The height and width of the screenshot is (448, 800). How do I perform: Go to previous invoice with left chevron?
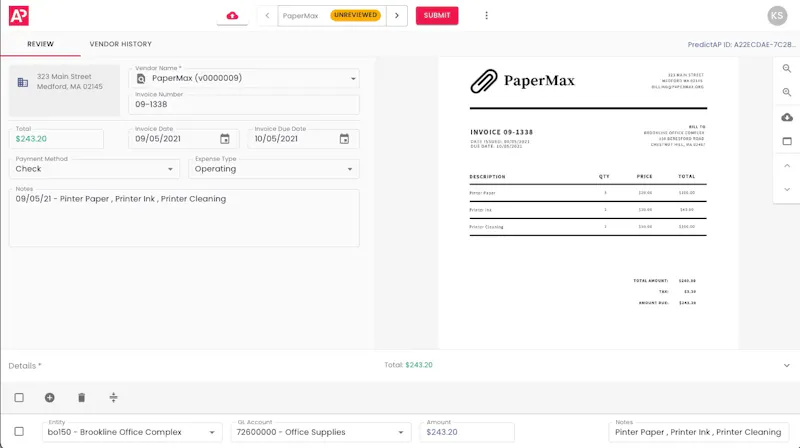pyautogui.click(x=267, y=15)
